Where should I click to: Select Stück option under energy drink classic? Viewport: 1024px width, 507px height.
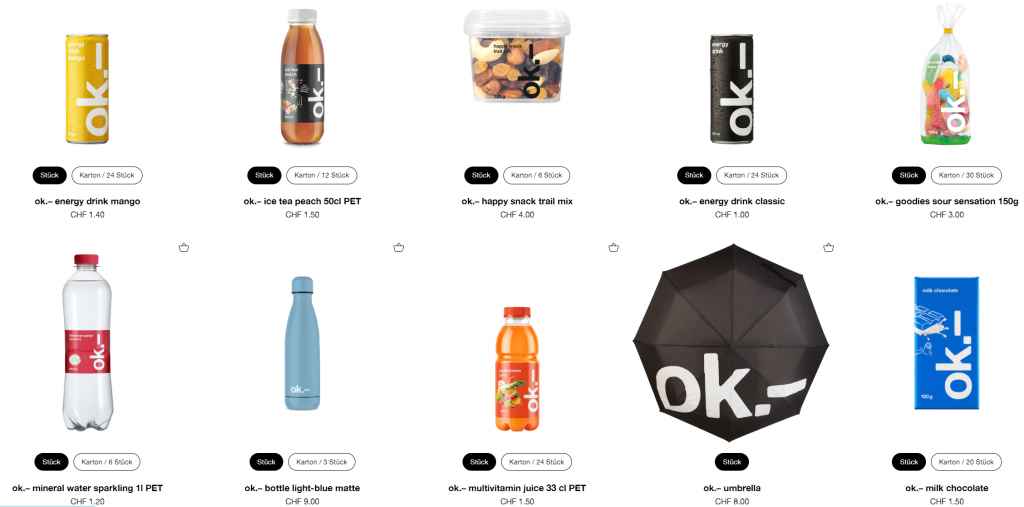694,175
